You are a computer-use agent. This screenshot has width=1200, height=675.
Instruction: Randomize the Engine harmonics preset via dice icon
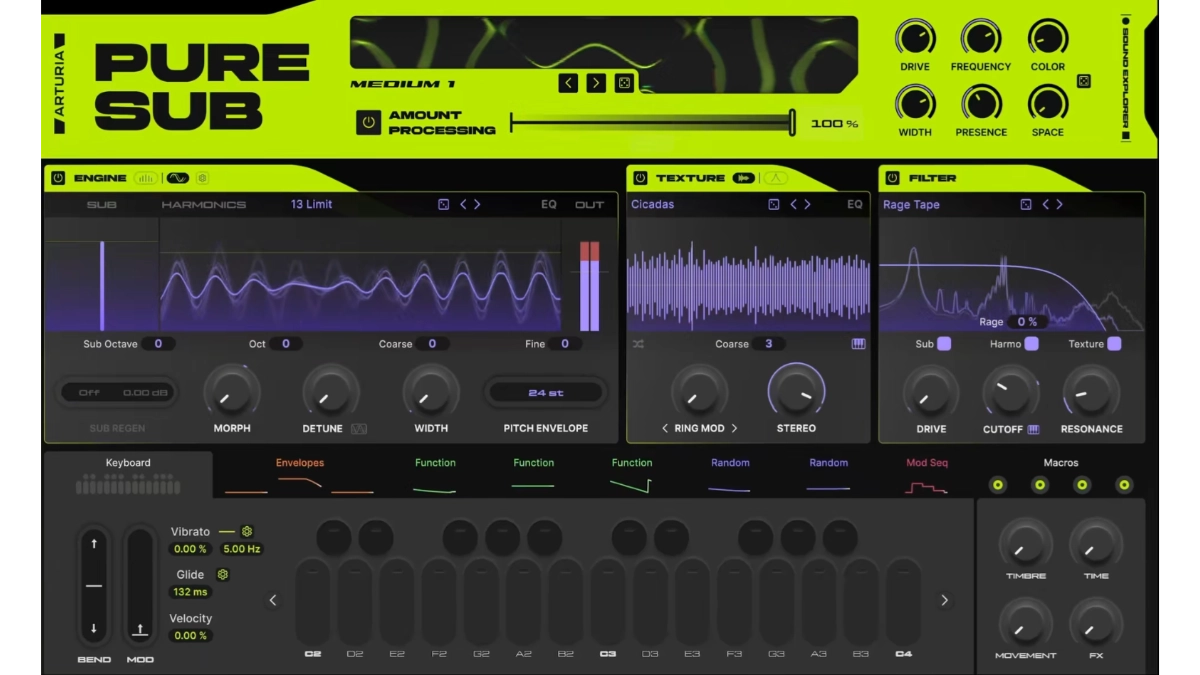[x=444, y=204]
